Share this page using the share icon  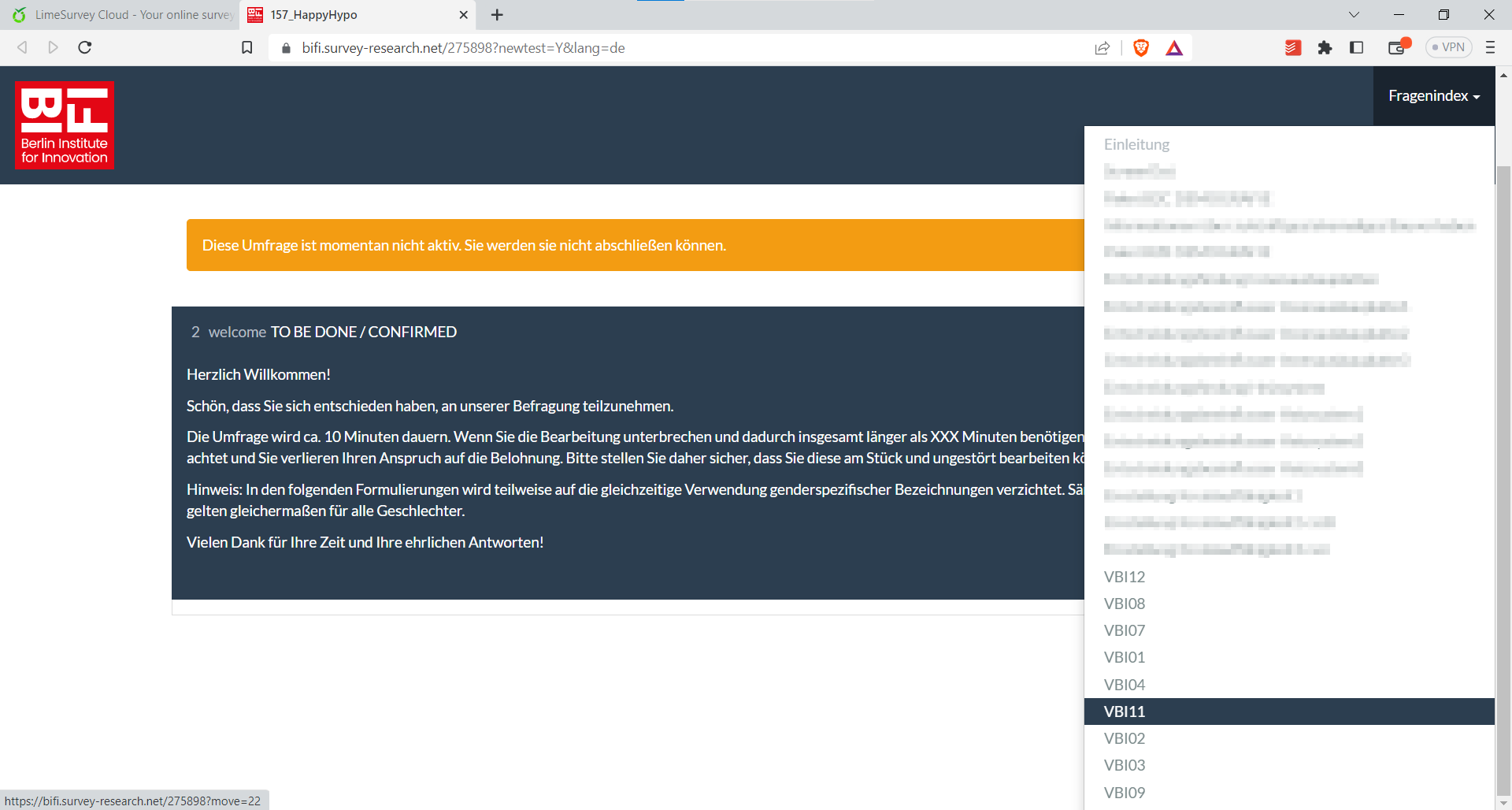(x=1102, y=48)
